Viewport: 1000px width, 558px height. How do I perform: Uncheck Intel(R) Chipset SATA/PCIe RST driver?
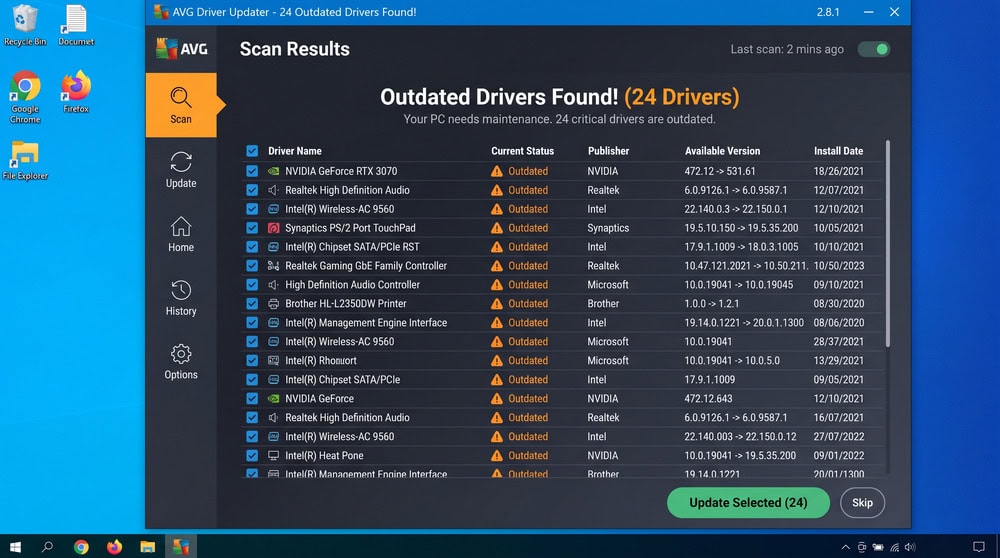point(252,247)
